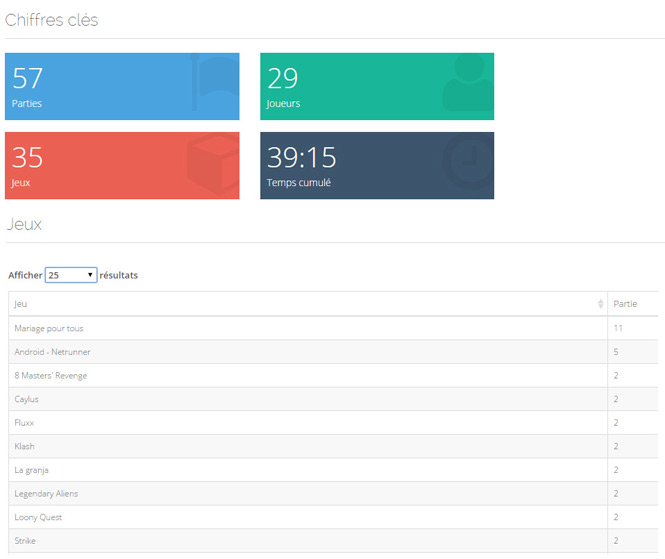
Task: Click the clock icon on Temps cumulé card
Action: pos(468,162)
